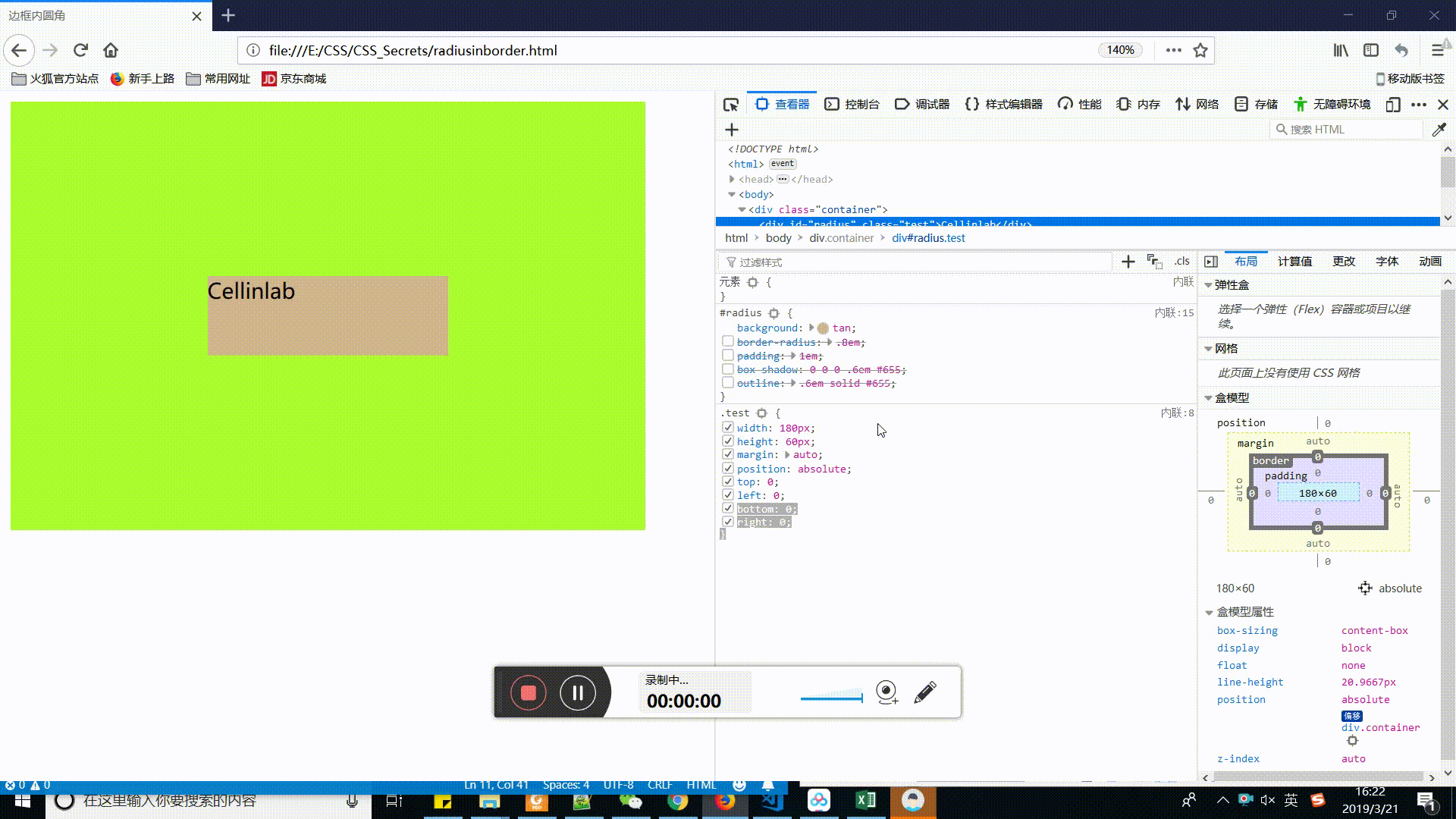Collapse the 盒模型 box model section
1456x819 pixels.
[x=1209, y=398]
